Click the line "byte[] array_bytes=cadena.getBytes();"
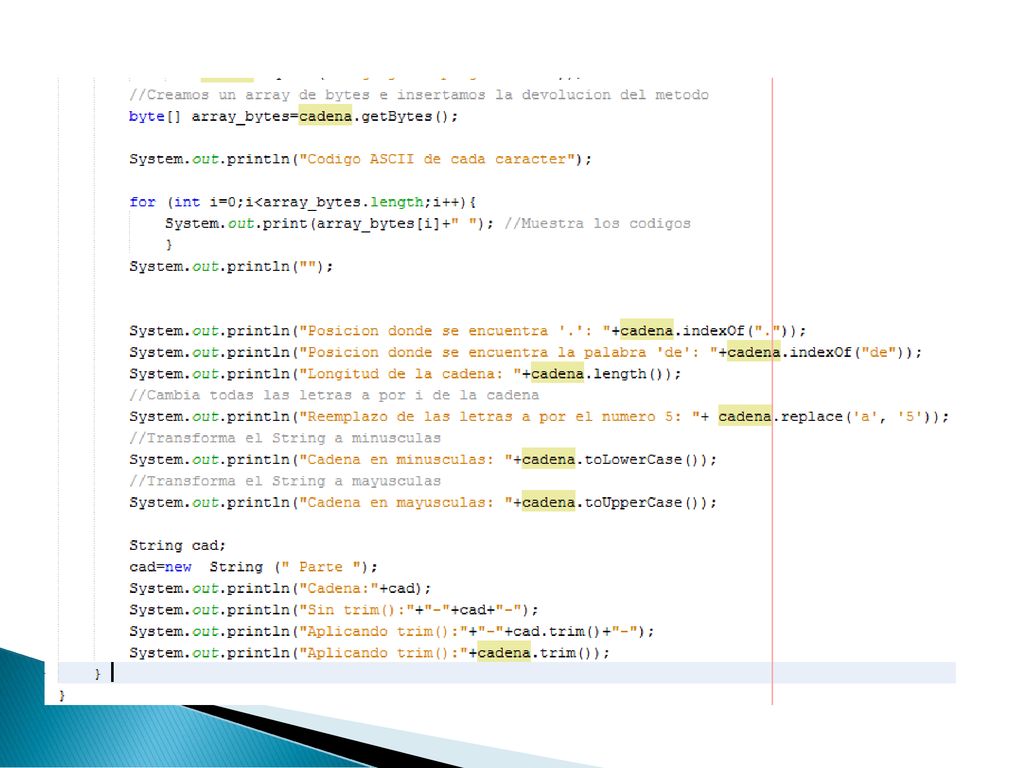 [293, 116]
